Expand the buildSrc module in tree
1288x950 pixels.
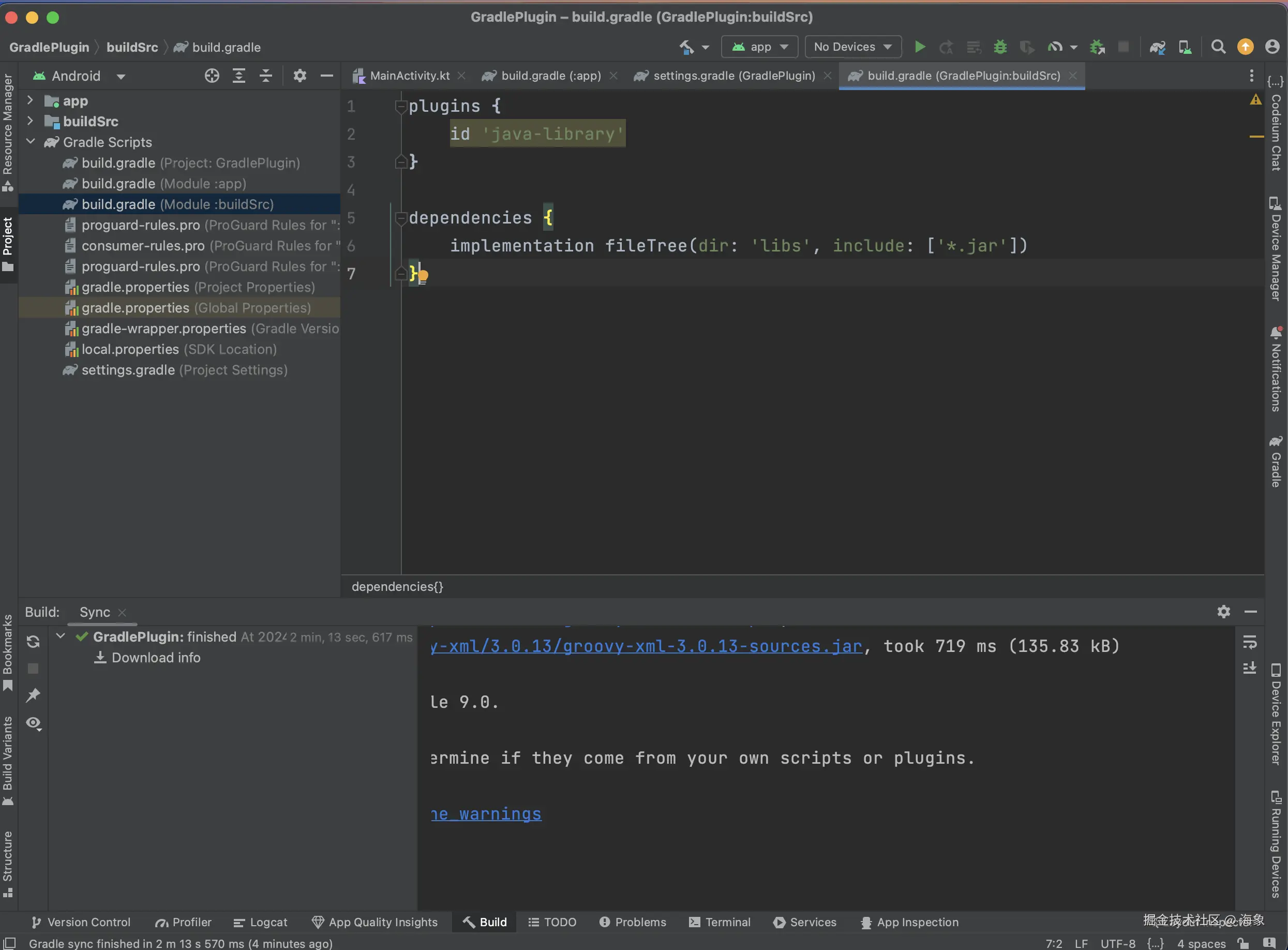[31, 121]
